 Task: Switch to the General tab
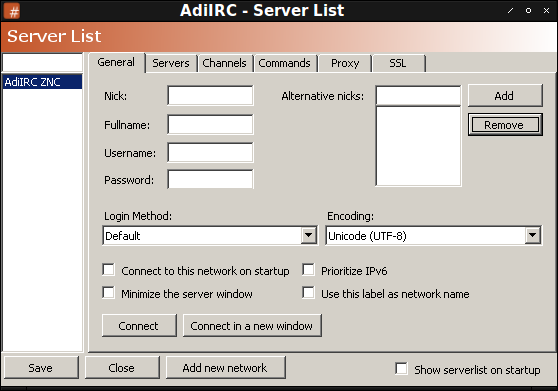pos(116,62)
